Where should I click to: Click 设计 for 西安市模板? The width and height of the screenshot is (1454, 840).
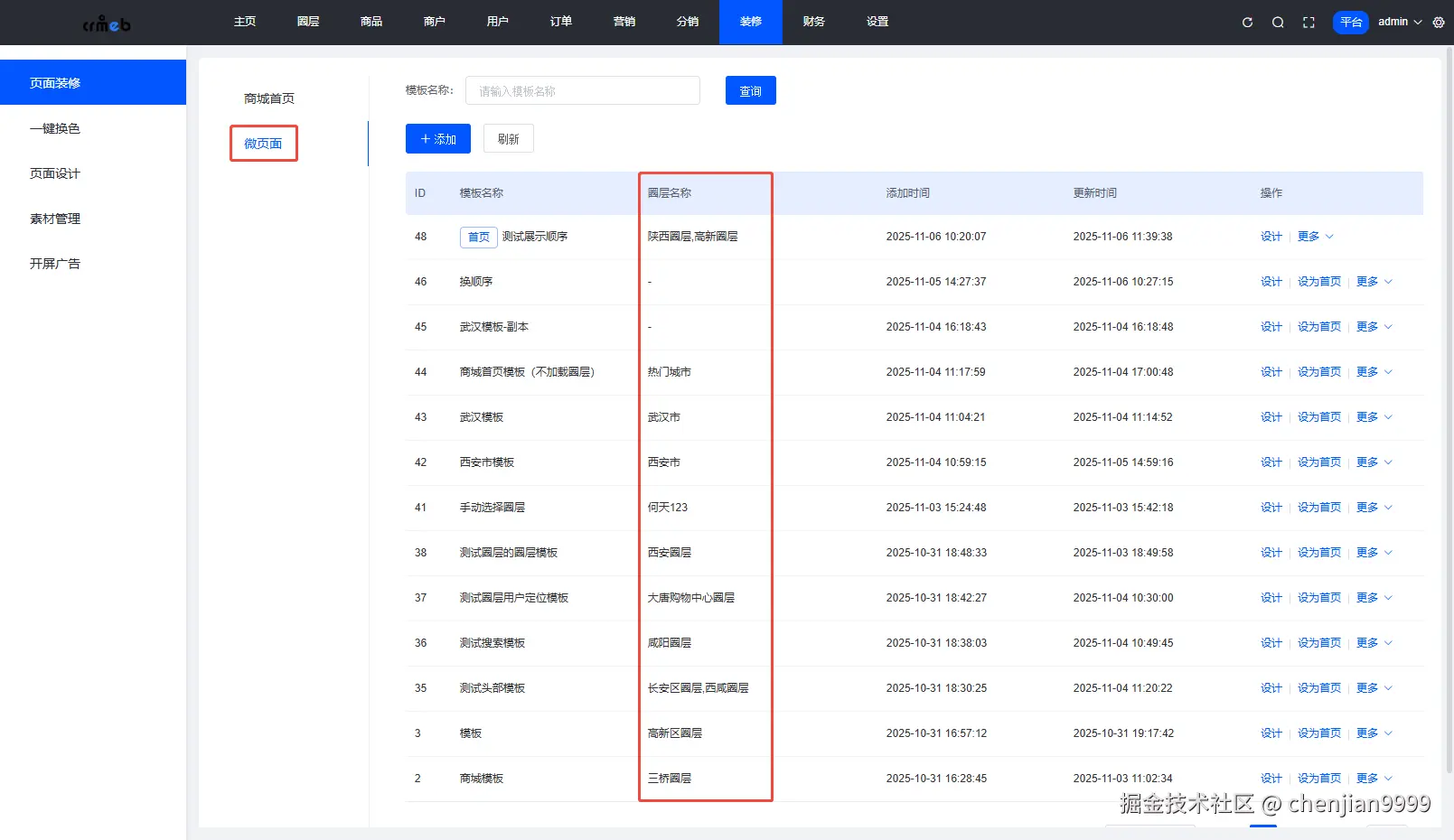coord(1271,462)
